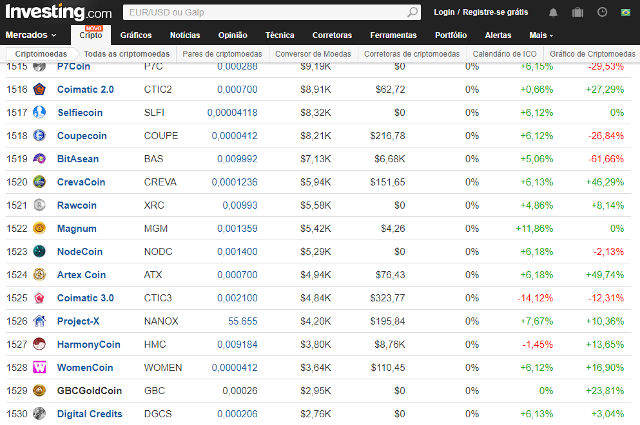Viewport: 640px width, 425px height.
Task: Select Todas as criptomoedas tab
Action: click(127, 54)
